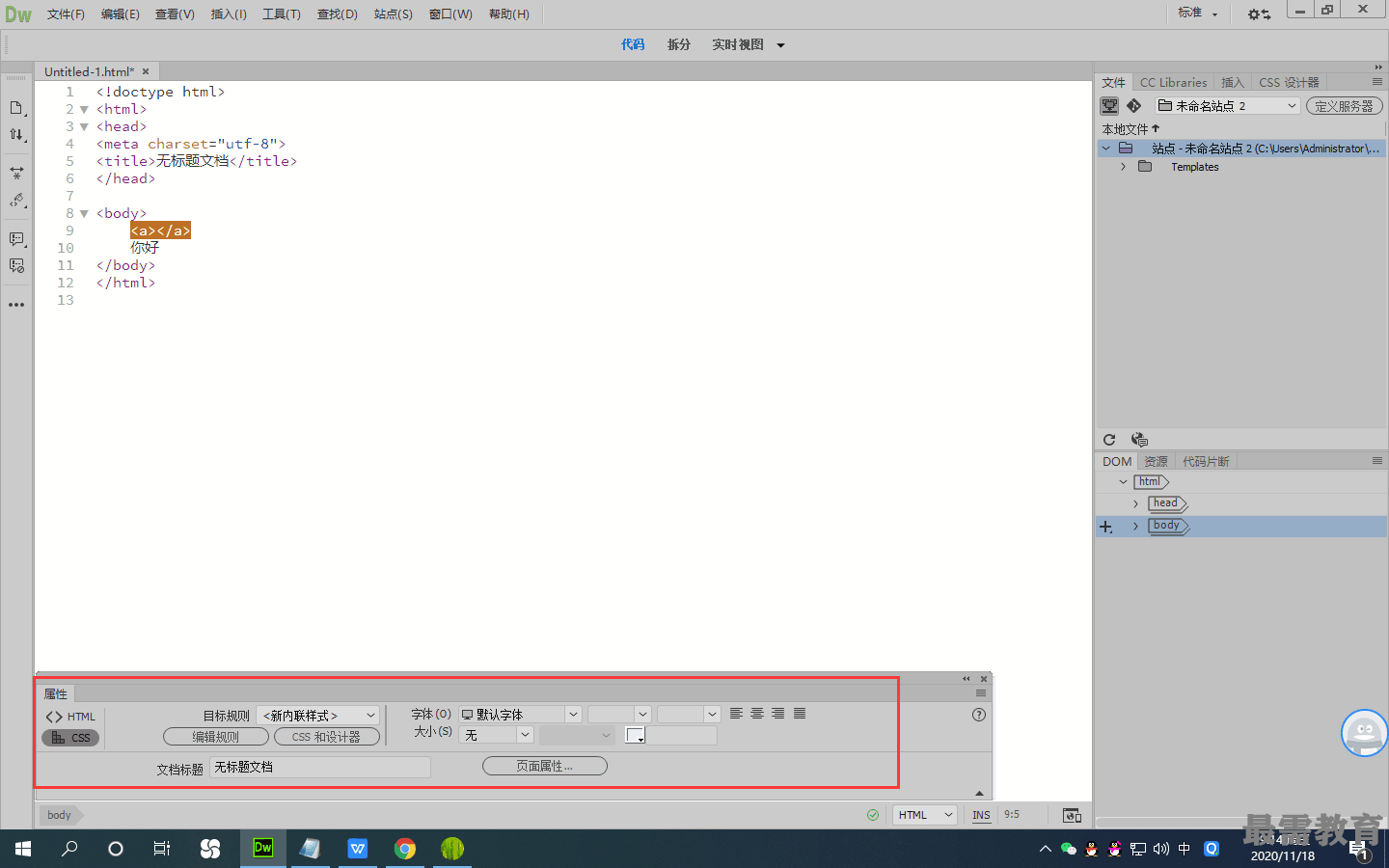Open Properties help question mark

pos(979,715)
